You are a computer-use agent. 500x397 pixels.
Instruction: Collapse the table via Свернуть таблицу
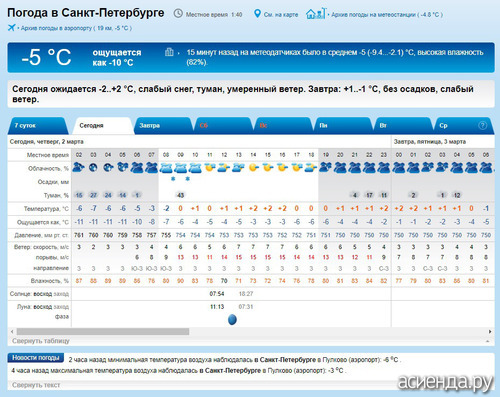click(x=41, y=341)
